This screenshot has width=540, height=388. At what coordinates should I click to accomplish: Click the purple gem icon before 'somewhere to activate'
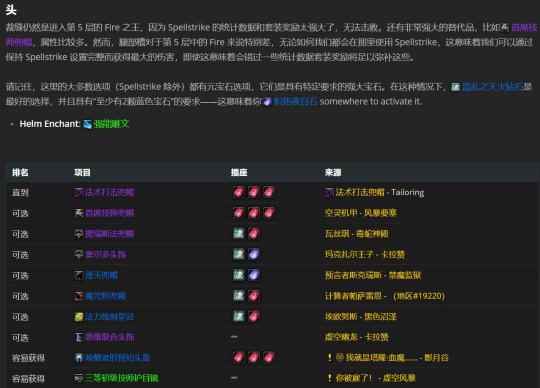268,102
